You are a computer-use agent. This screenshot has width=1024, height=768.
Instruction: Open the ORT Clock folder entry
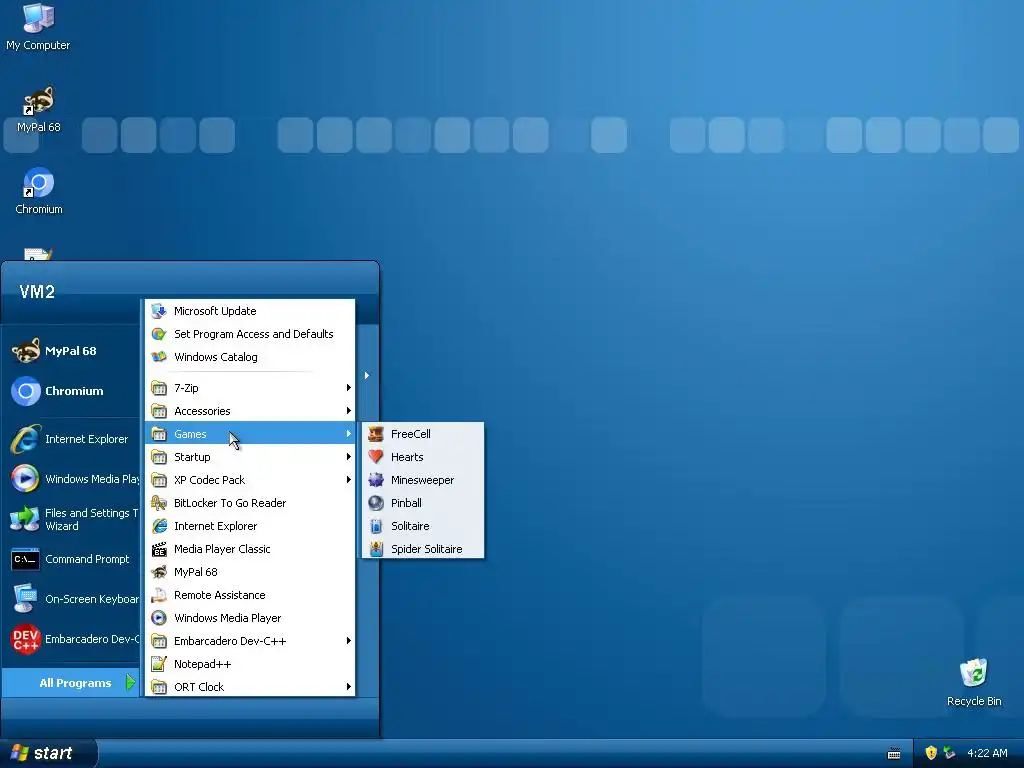coord(250,687)
